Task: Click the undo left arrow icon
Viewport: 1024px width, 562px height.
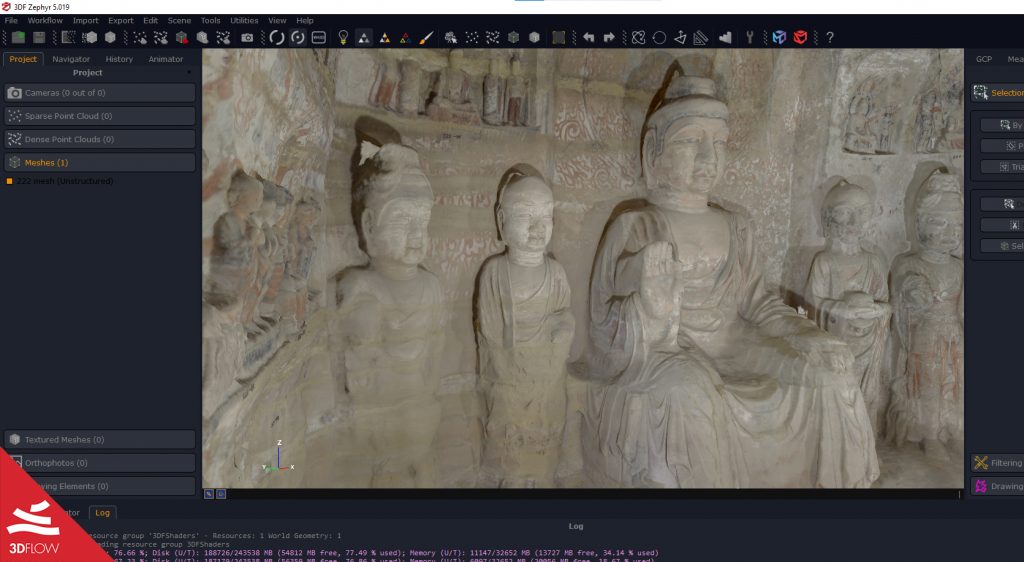Action: coord(588,37)
